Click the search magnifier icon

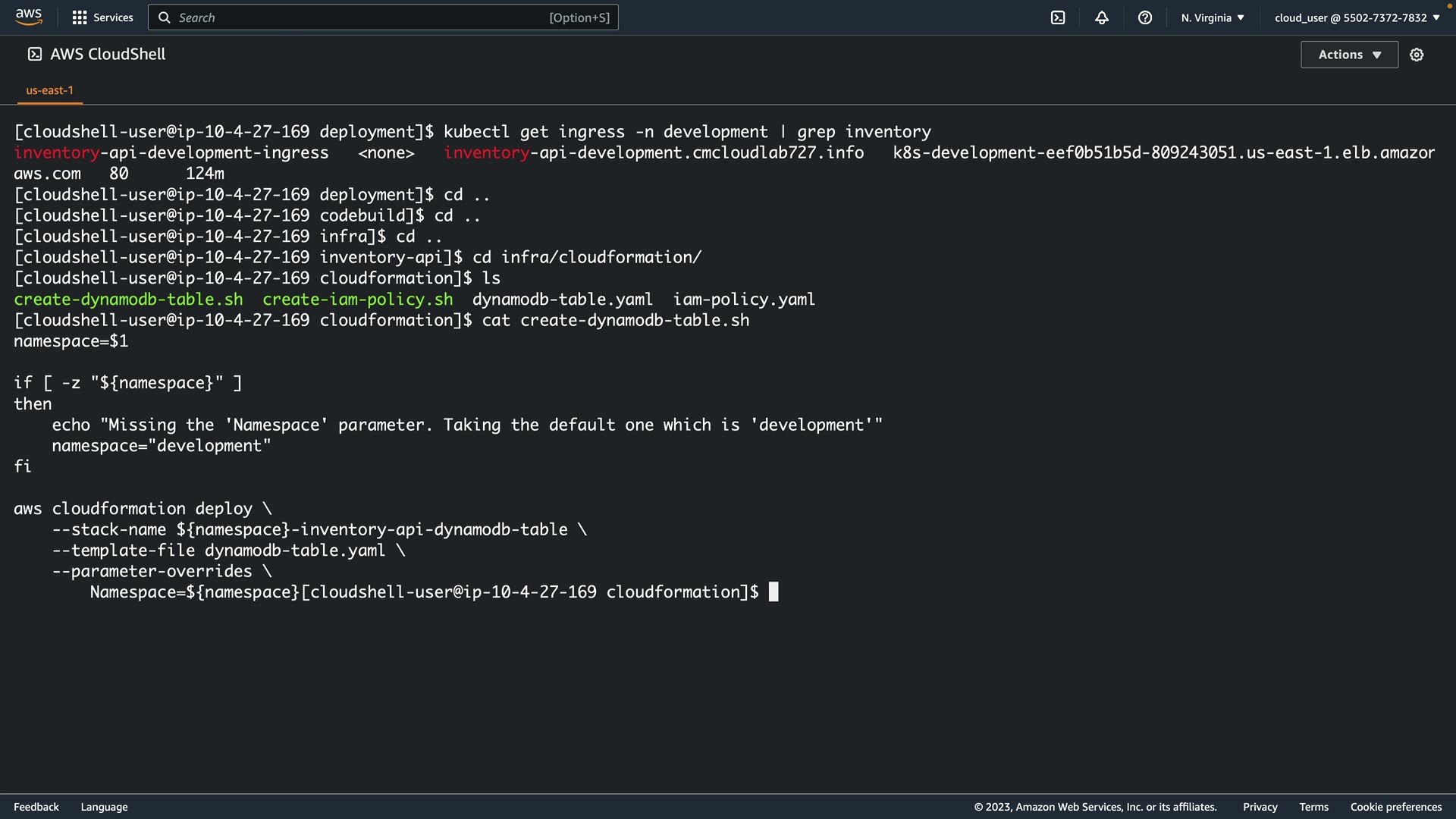coord(164,17)
